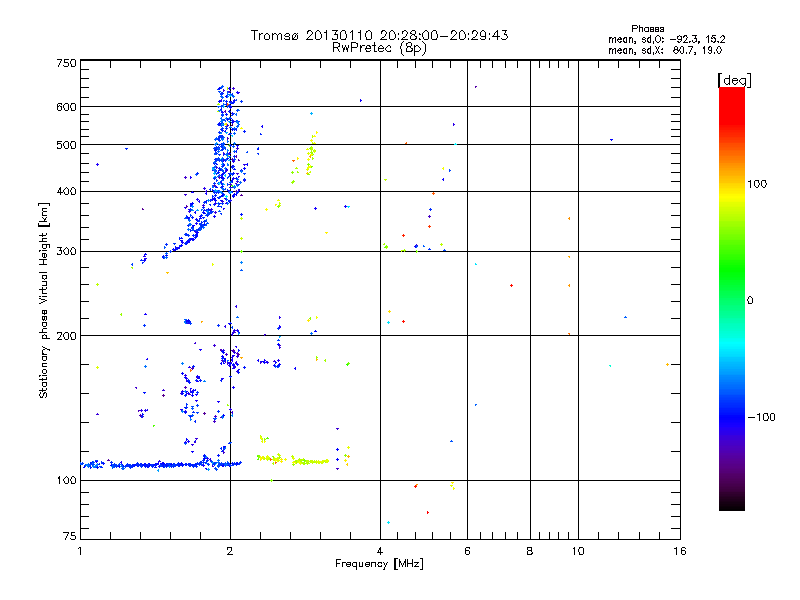Click the "0" tick label beside the colorbar
Viewport: 800px width, 600px height.
750,301
